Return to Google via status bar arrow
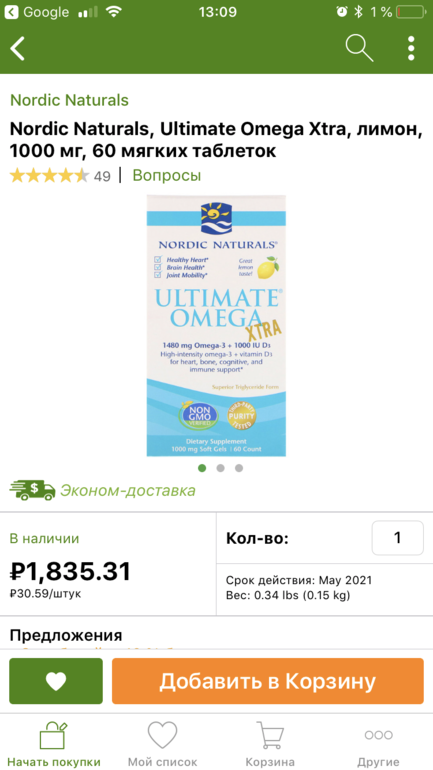Image resolution: width=433 pixels, height=770 pixels. click(x=13, y=12)
